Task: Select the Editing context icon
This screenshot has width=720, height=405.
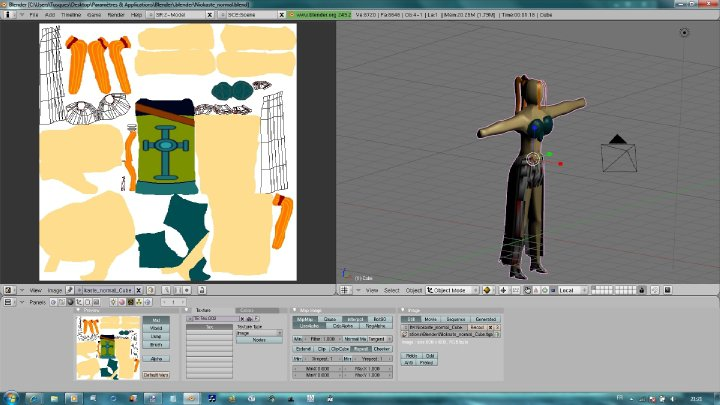Action: [x=87, y=302]
